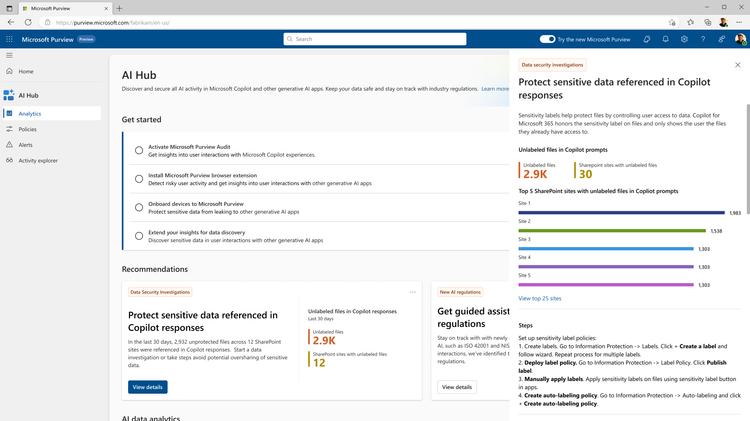Click the Purview search field
750x421 pixels.
[x=375, y=39]
